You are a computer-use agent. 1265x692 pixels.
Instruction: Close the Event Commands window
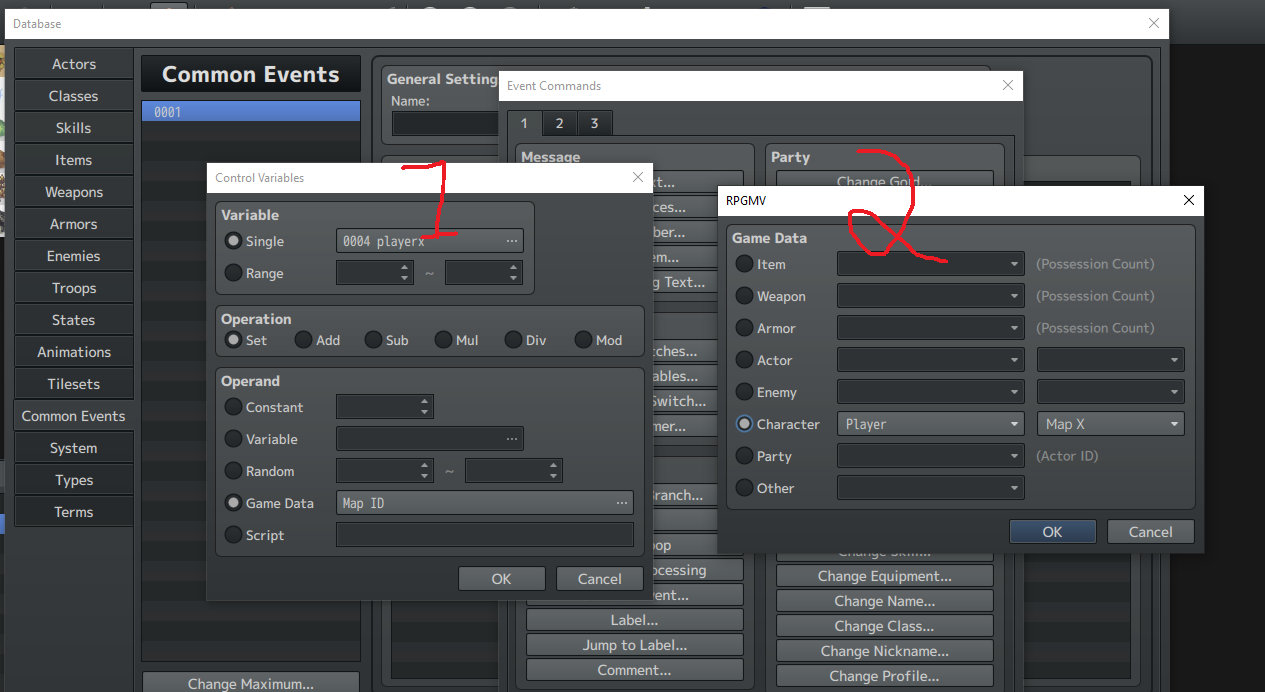pyautogui.click(x=1008, y=86)
